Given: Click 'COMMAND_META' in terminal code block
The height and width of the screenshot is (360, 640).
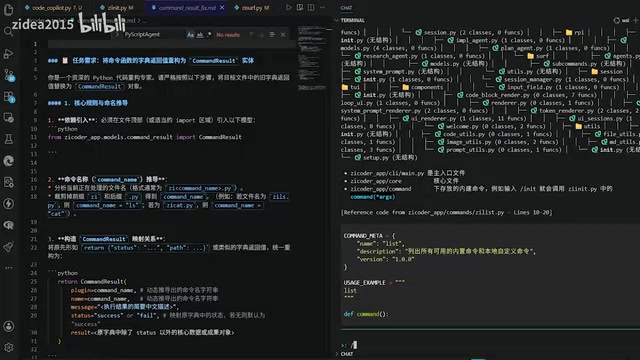Looking at the screenshot, I should [x=363, y=236].
